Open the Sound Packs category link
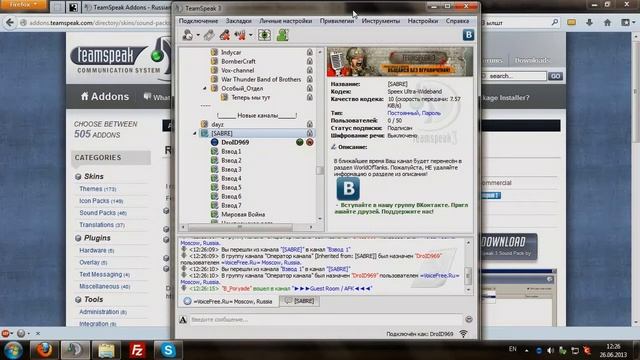Screen dimensions: 640x360 coord(103,213)
